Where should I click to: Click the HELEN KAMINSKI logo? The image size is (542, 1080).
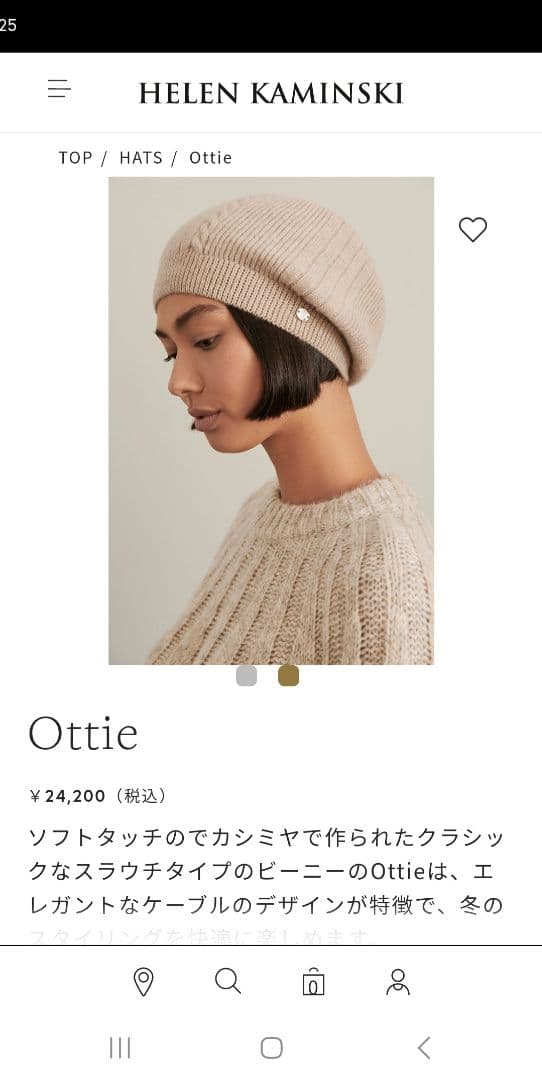[x=271, y=92]
